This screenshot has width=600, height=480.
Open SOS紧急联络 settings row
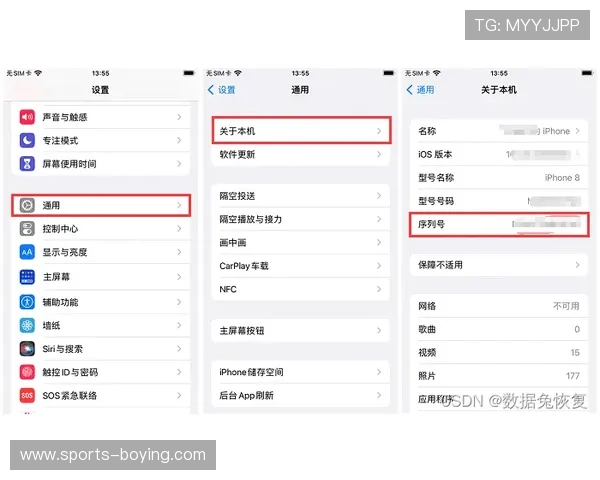(x=101, y=395)
